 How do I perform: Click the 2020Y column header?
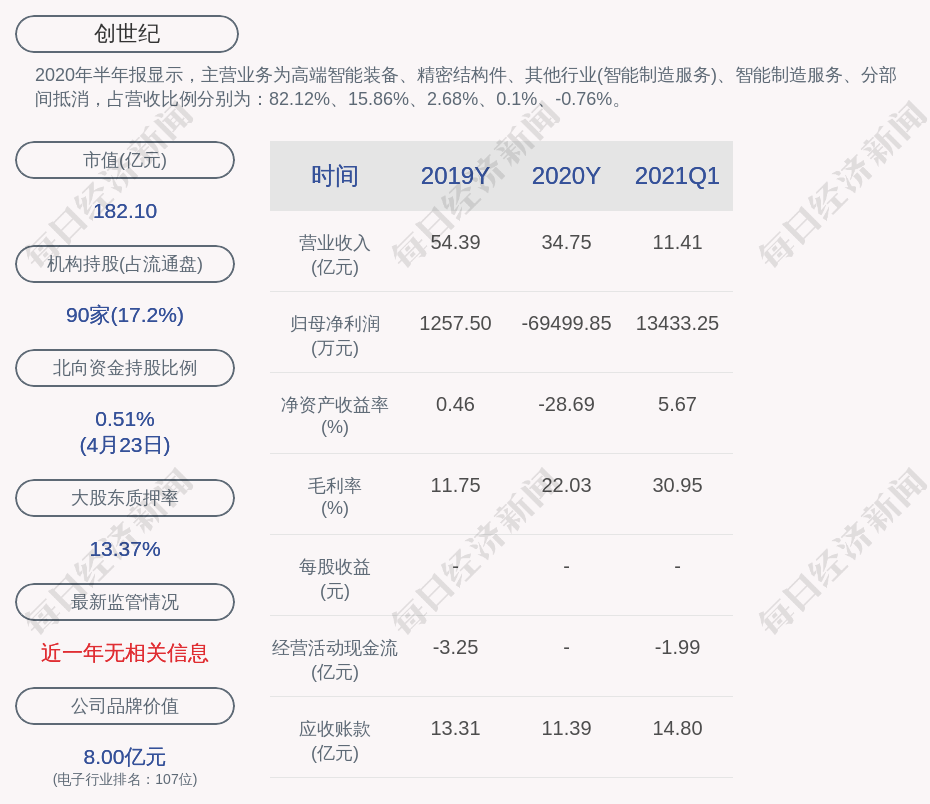coord(566,176)
